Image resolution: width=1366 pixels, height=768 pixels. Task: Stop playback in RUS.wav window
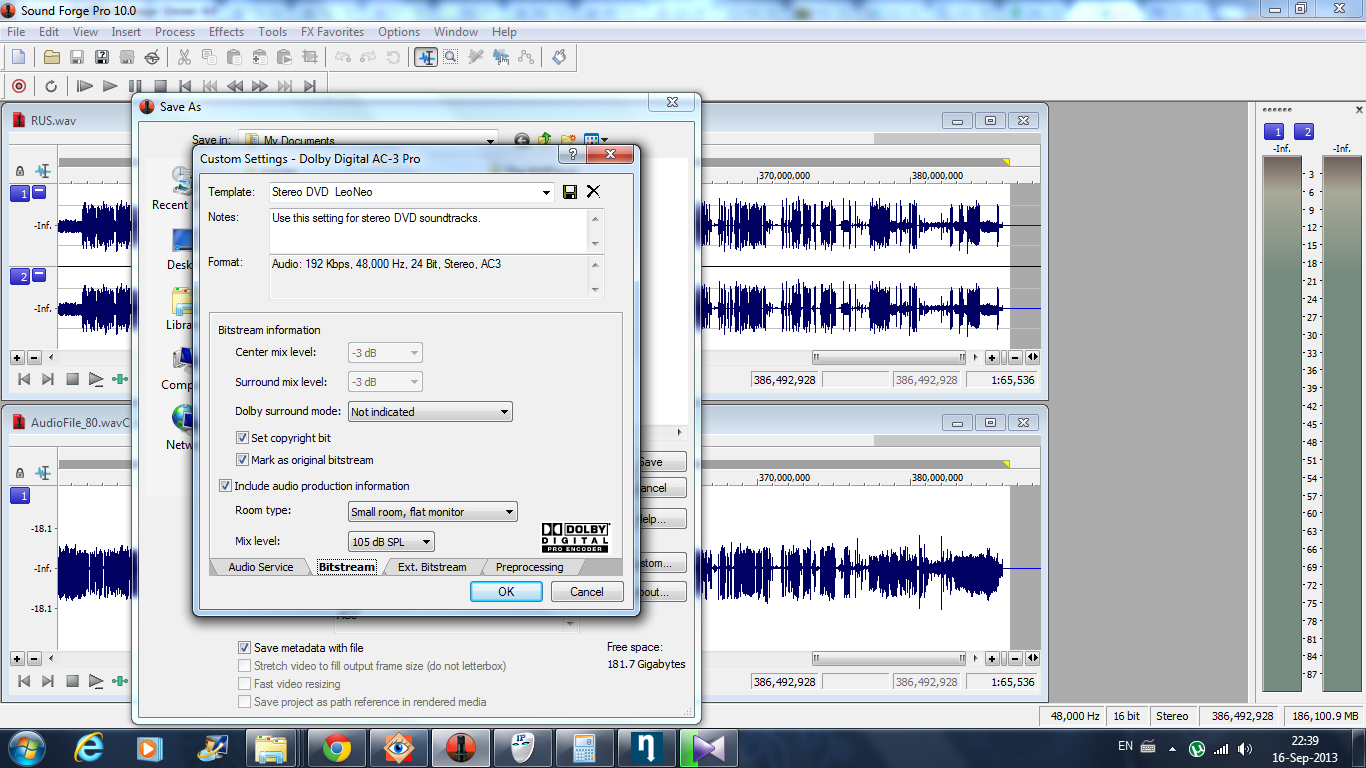(x=72, y=379)
